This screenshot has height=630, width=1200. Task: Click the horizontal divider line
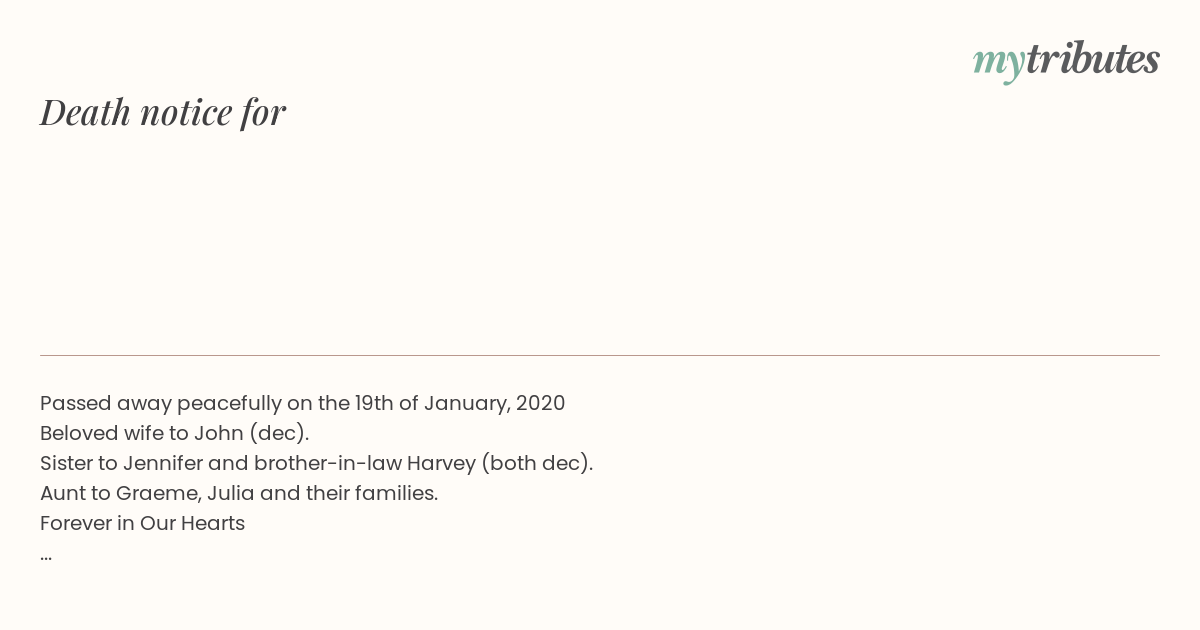pyautogui.click(x=600, y=355)
